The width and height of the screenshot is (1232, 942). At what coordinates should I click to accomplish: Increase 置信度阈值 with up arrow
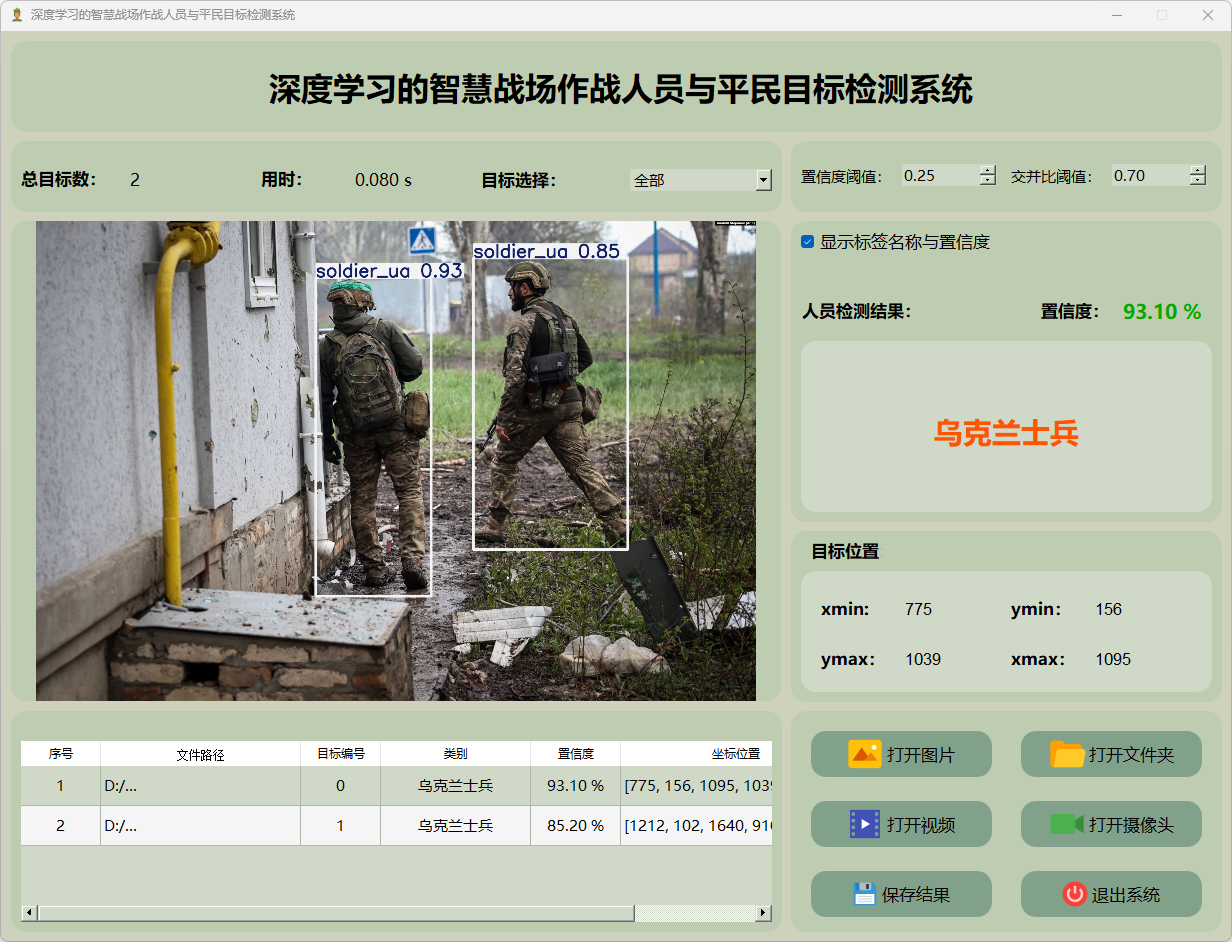(x=988, y=170)
